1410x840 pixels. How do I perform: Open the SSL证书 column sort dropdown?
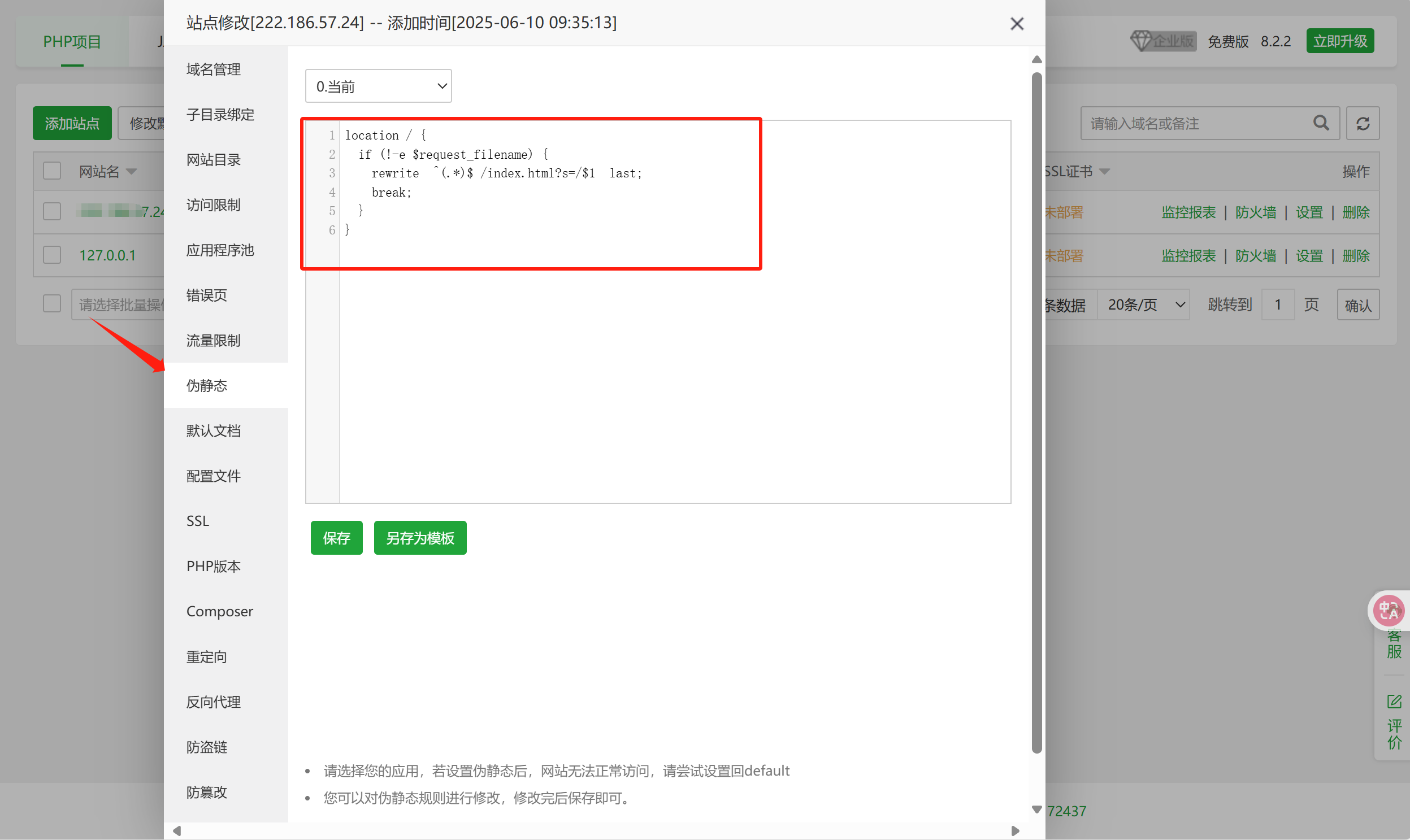click(1104, 172)
